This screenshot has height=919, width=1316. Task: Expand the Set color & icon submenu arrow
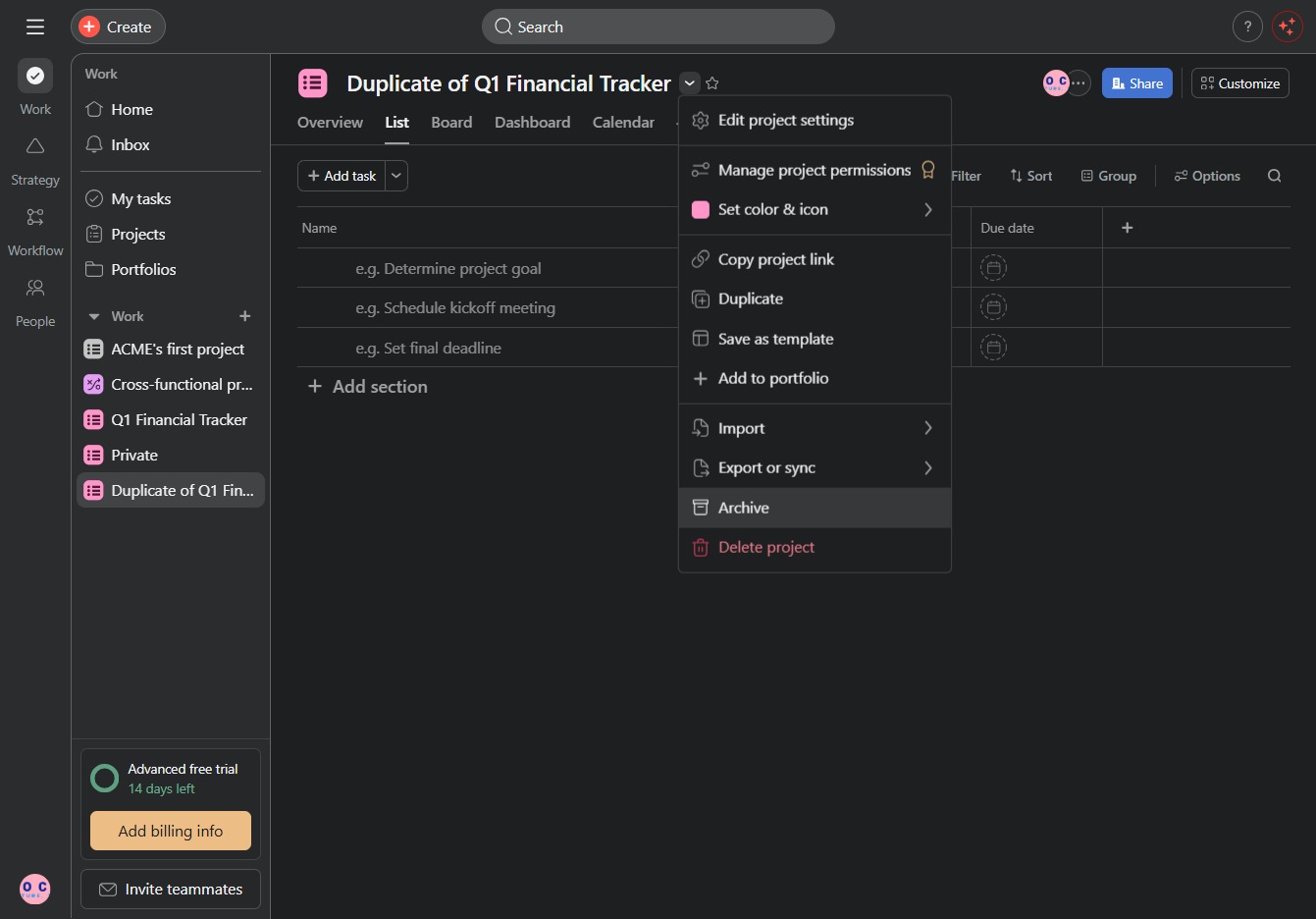click(x=928, y=209)
